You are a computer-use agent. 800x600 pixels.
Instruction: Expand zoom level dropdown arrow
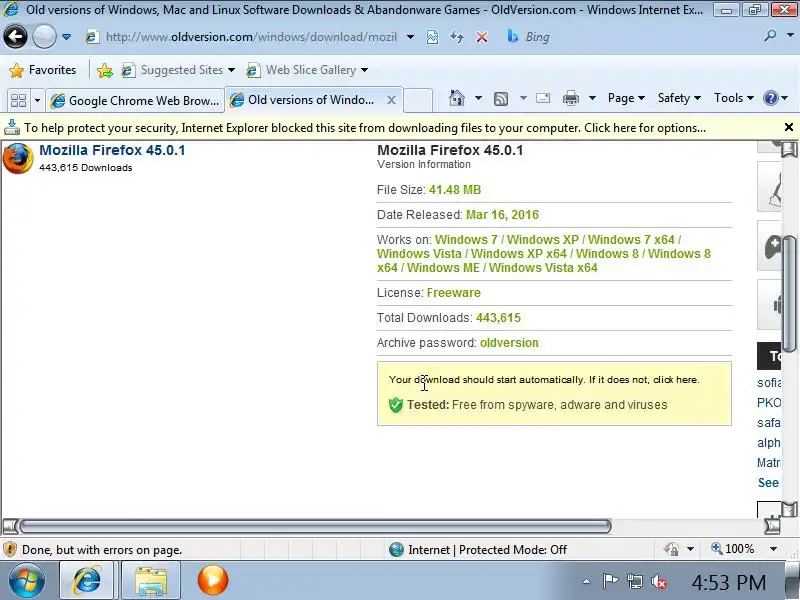coord(773,549)
